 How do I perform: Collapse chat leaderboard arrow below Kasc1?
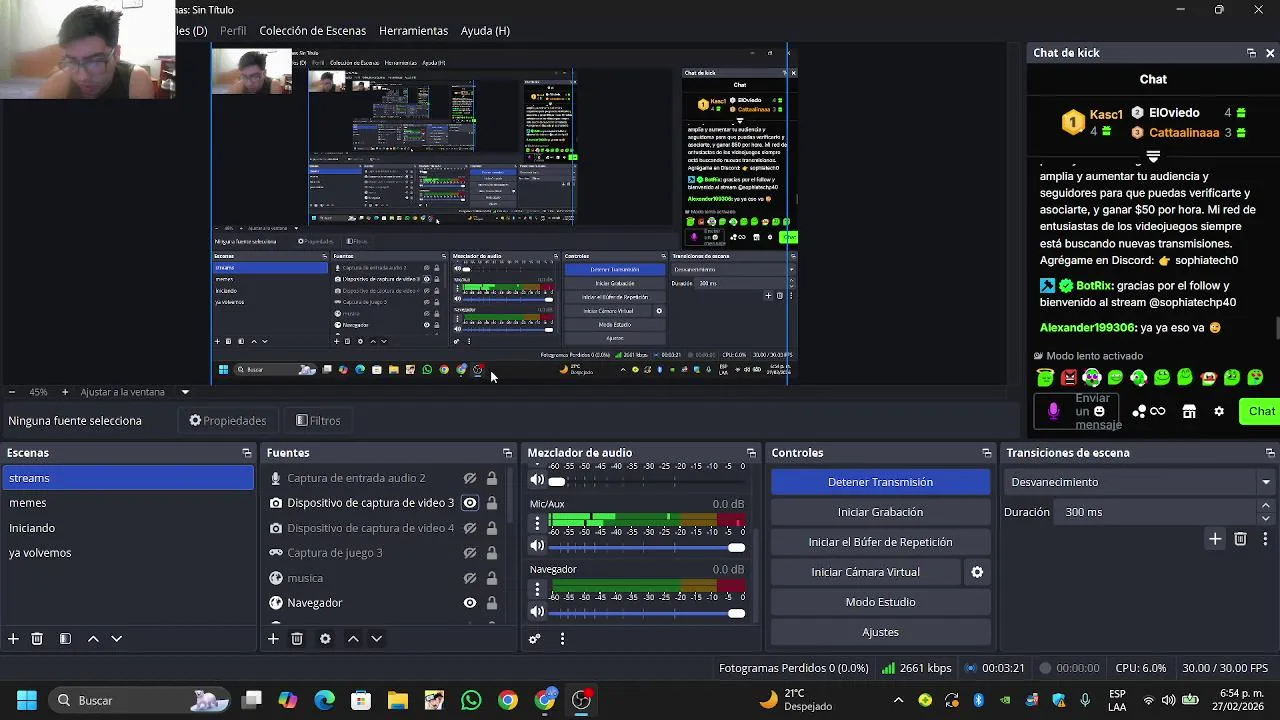(x=1153, y=156)
